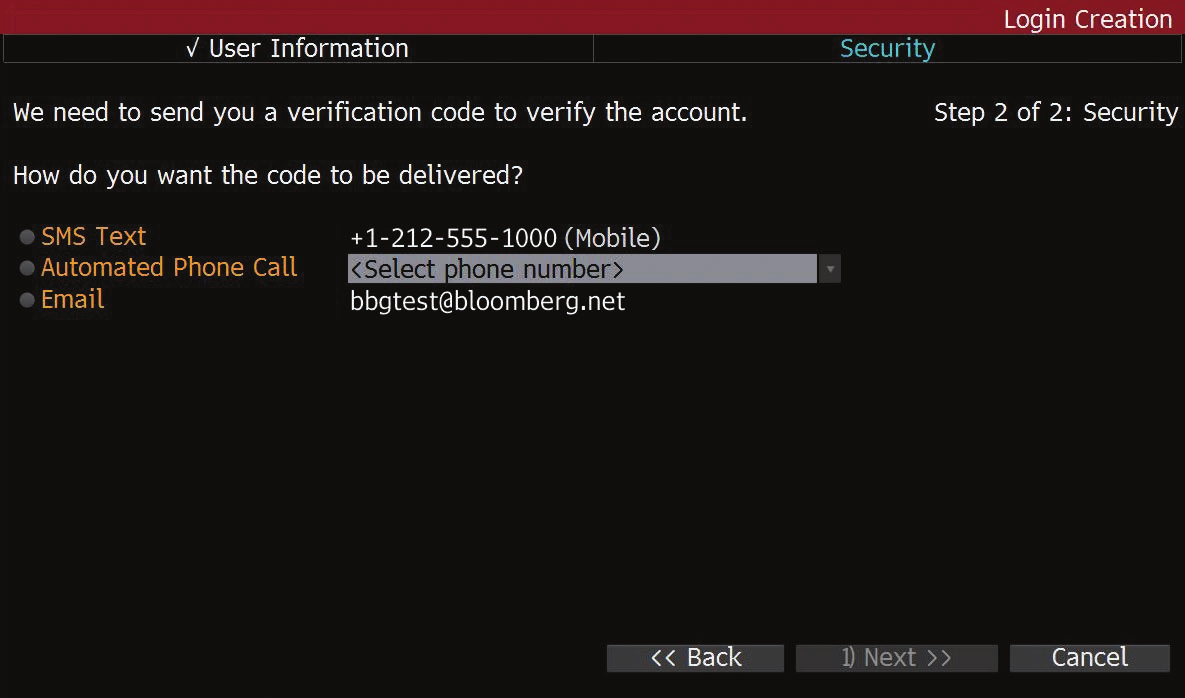Click the Automated Phone Call label text
The image size is (1185, 698).
tap(169, 268)
